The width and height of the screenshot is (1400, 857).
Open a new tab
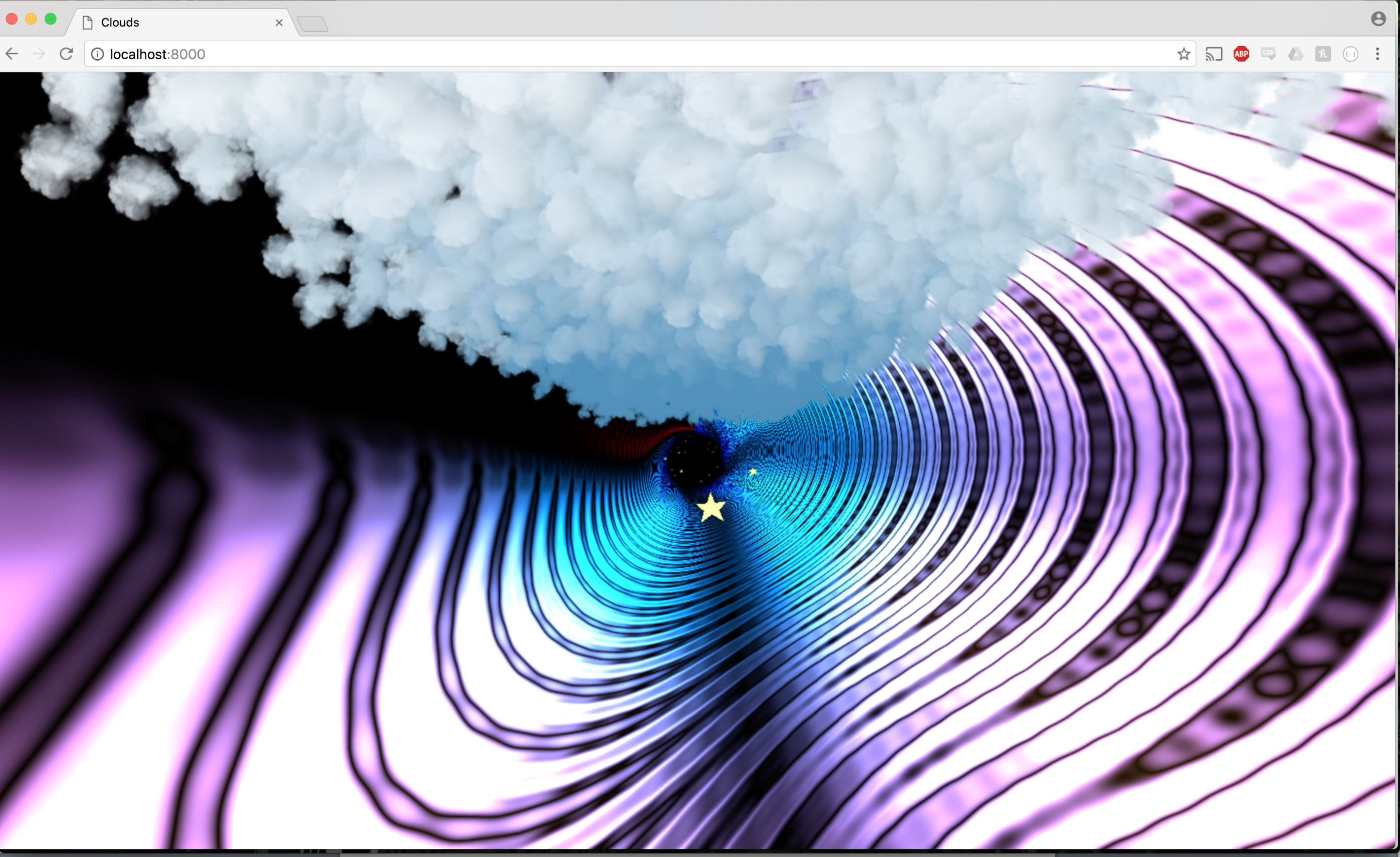(x=313, y=24)
